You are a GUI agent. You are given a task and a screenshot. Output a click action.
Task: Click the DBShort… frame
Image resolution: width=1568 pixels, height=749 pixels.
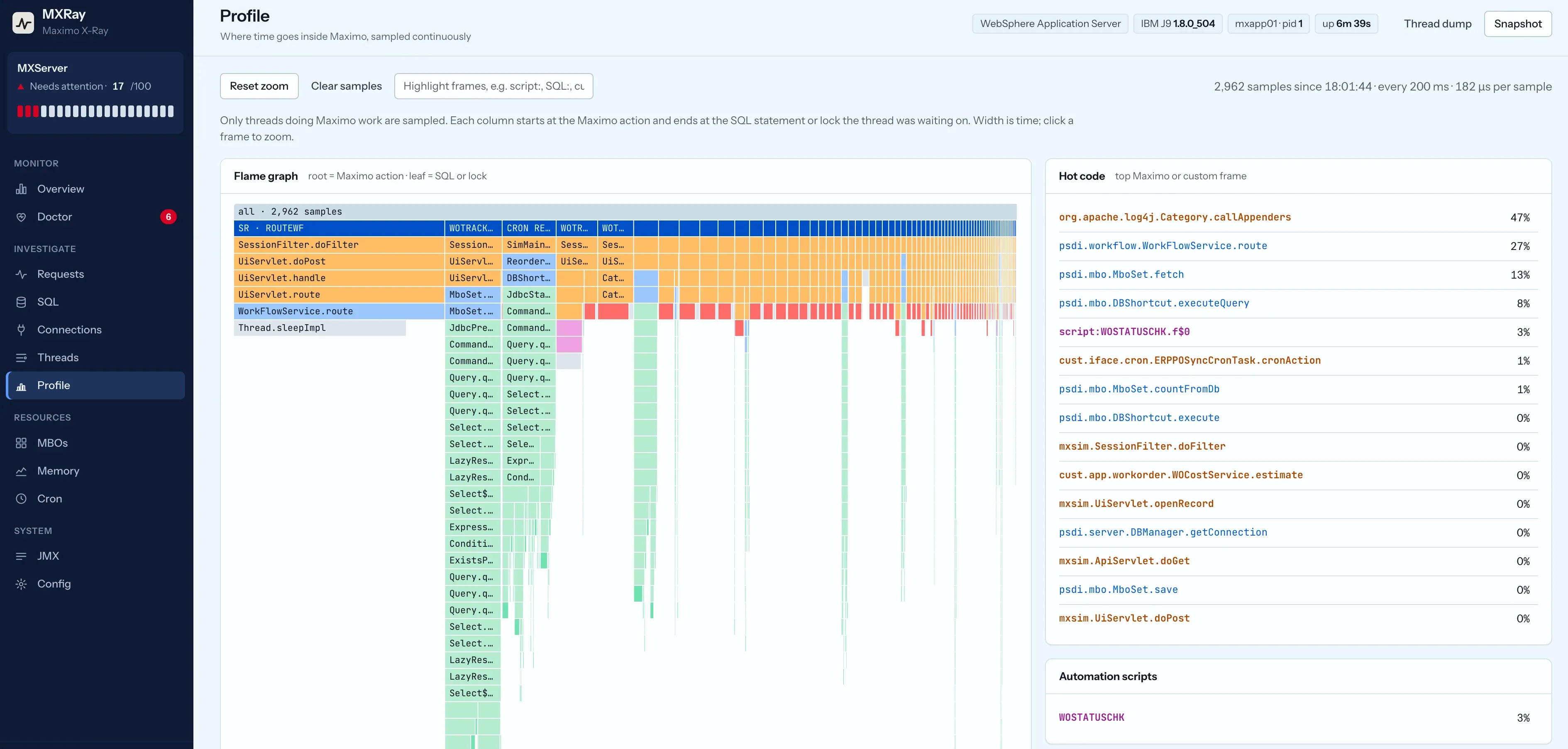coord(528,278)
